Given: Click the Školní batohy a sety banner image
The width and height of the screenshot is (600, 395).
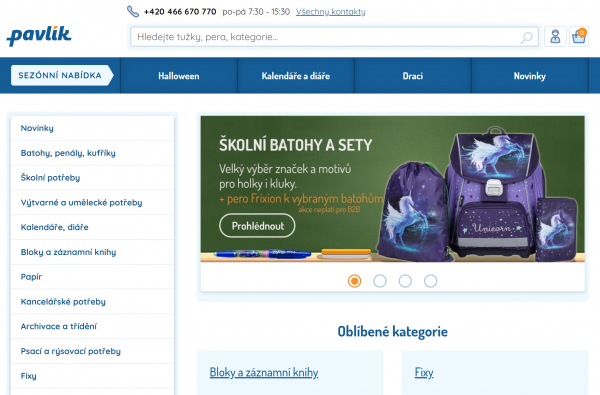Looking at the screenshot, I should pyautogui.click(x=393, y=189).
